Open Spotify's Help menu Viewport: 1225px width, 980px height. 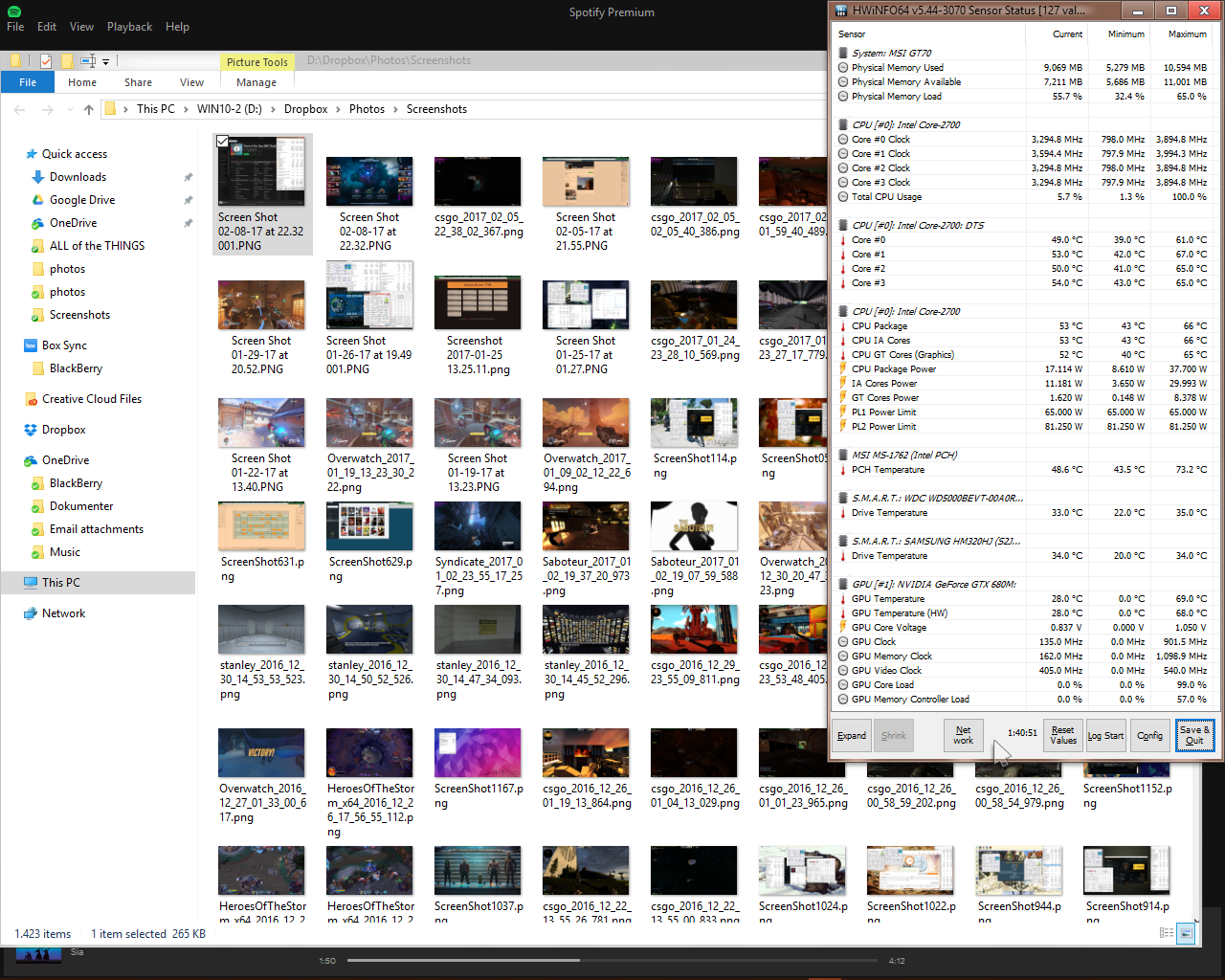pos(177,27)
